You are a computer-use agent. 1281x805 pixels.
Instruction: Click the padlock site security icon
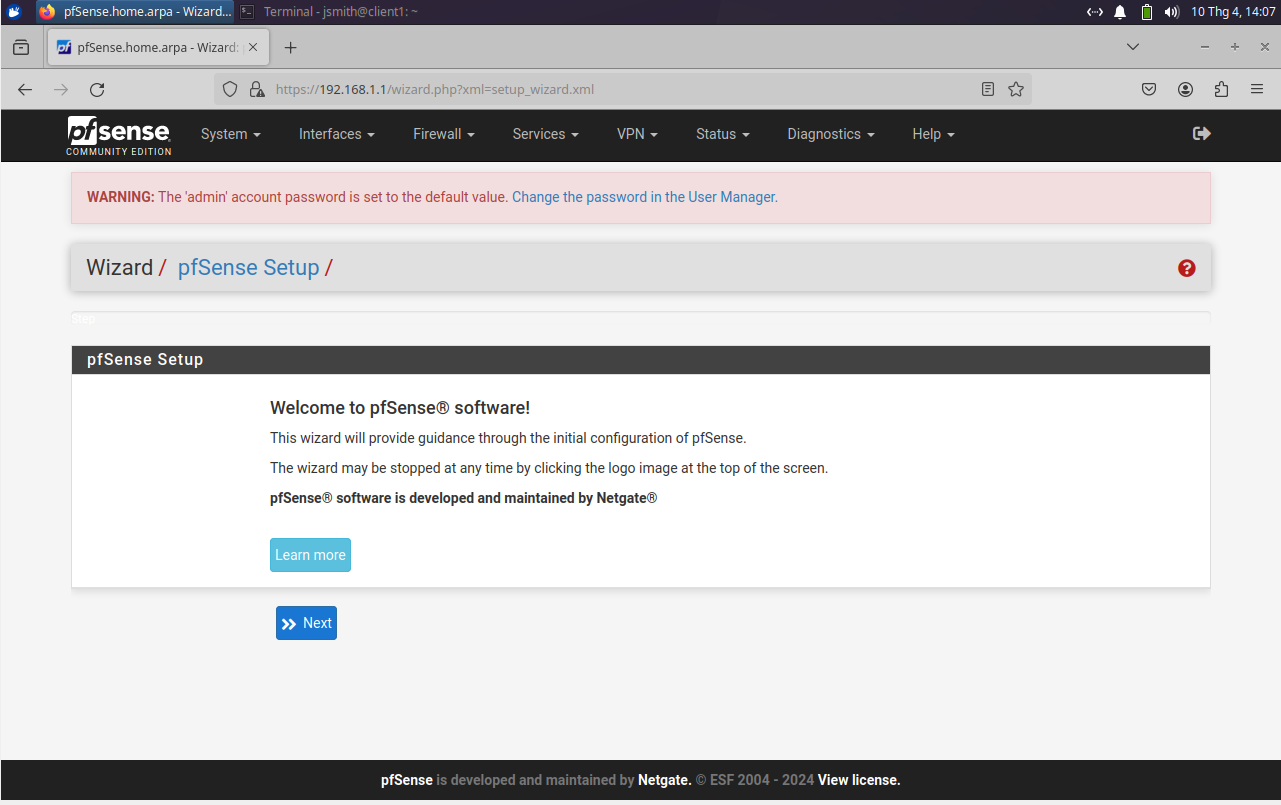click(x=256, y=89)
